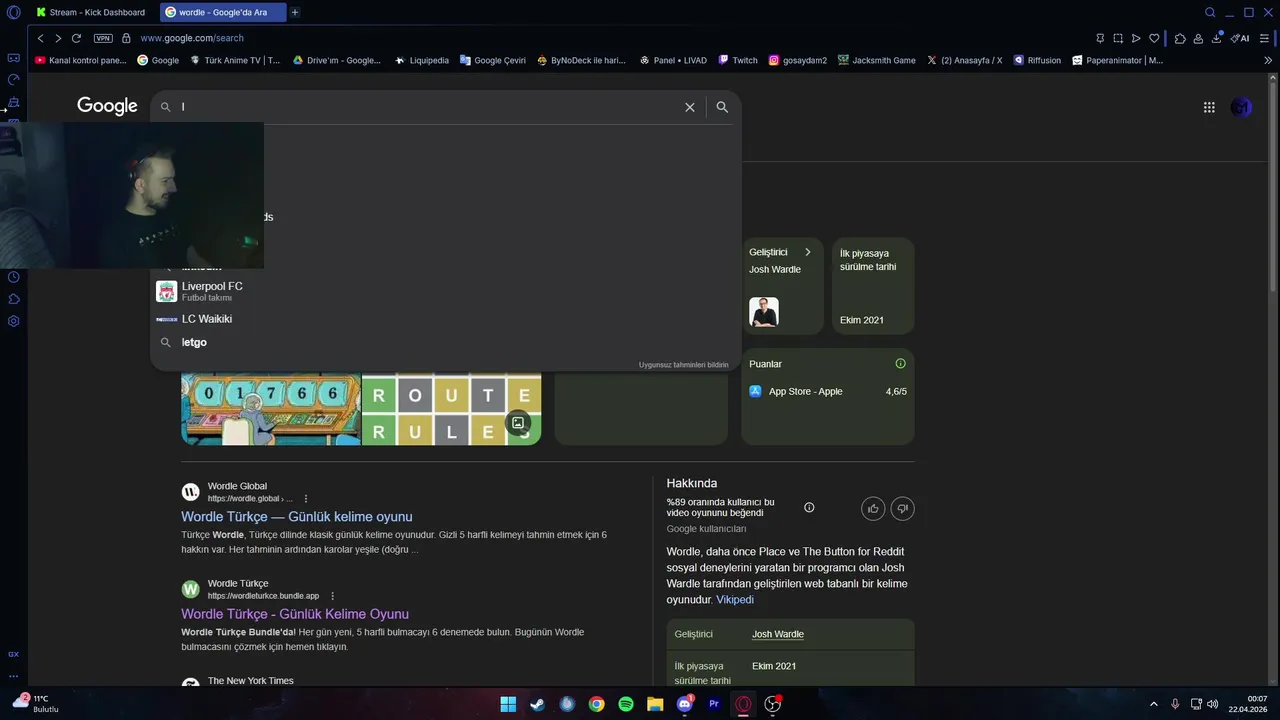Screen dimensions: 1280x720
Task: Toggle the VPN badge in address bar
Action: tap(103, 38)
